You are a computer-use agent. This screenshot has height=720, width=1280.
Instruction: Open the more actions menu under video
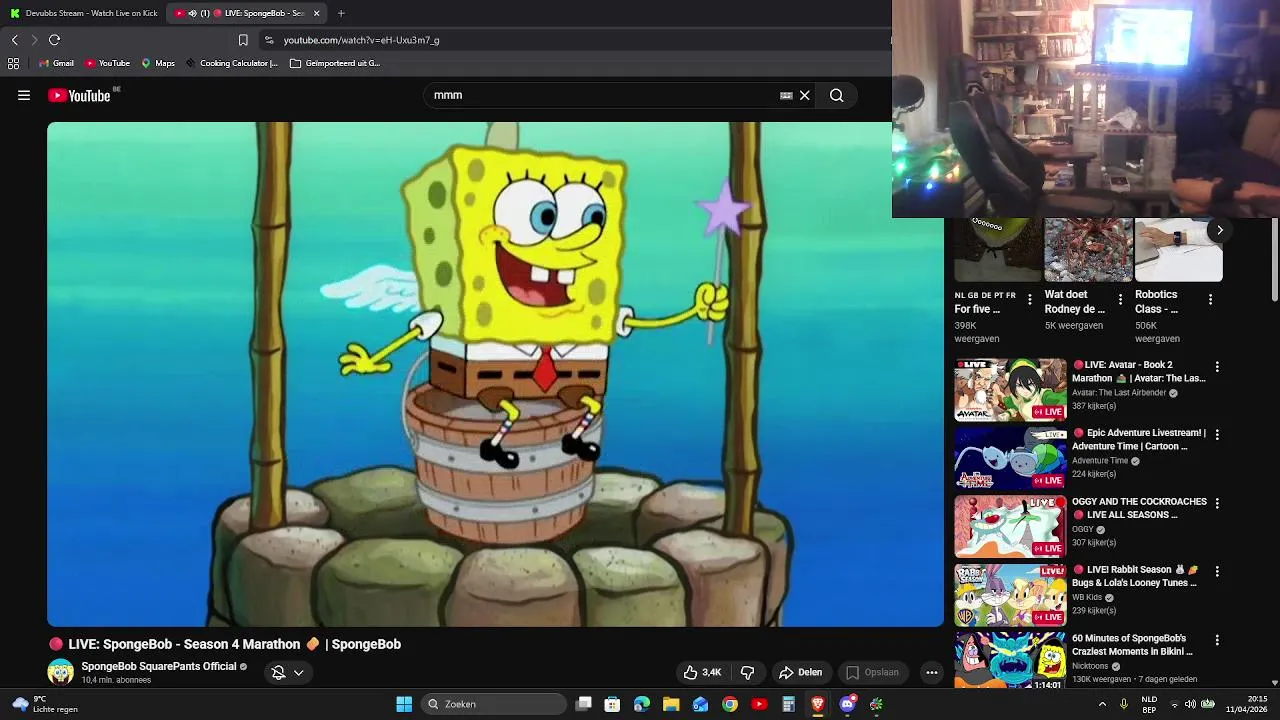[x=931, y=672]
